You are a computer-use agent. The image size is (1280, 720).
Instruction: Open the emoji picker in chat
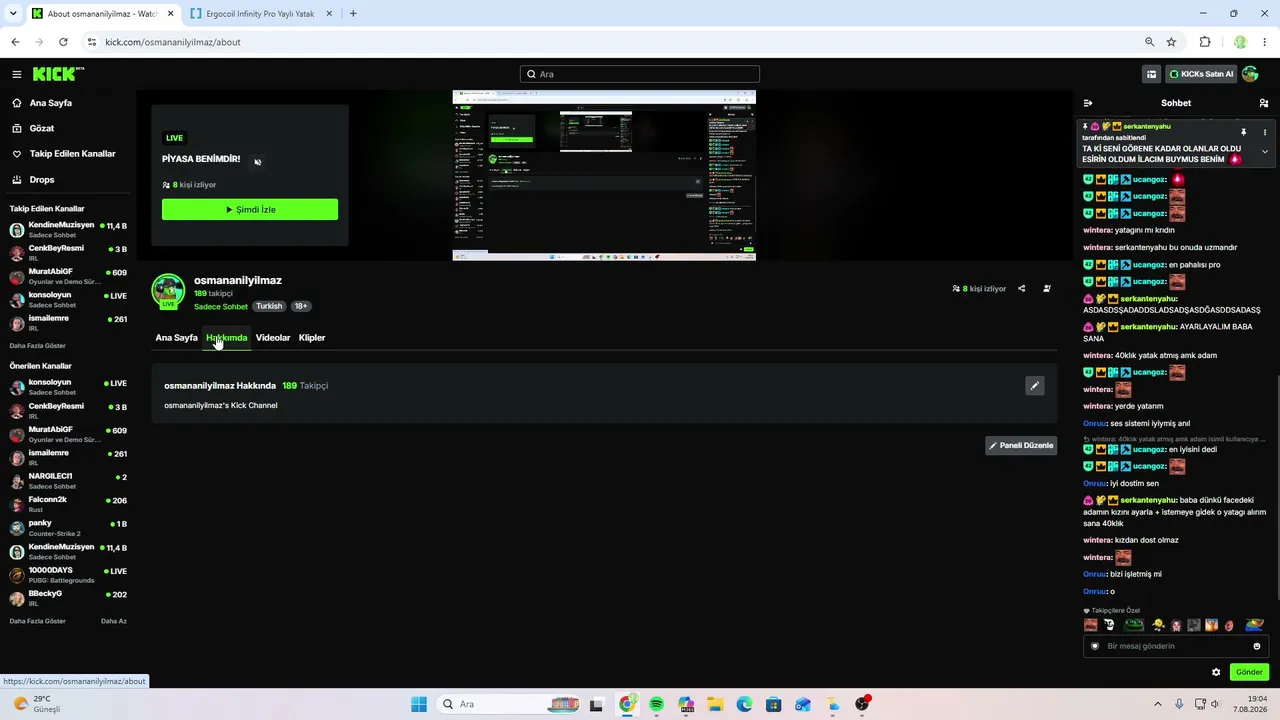pyautogui.click(x=1257, y=646)
